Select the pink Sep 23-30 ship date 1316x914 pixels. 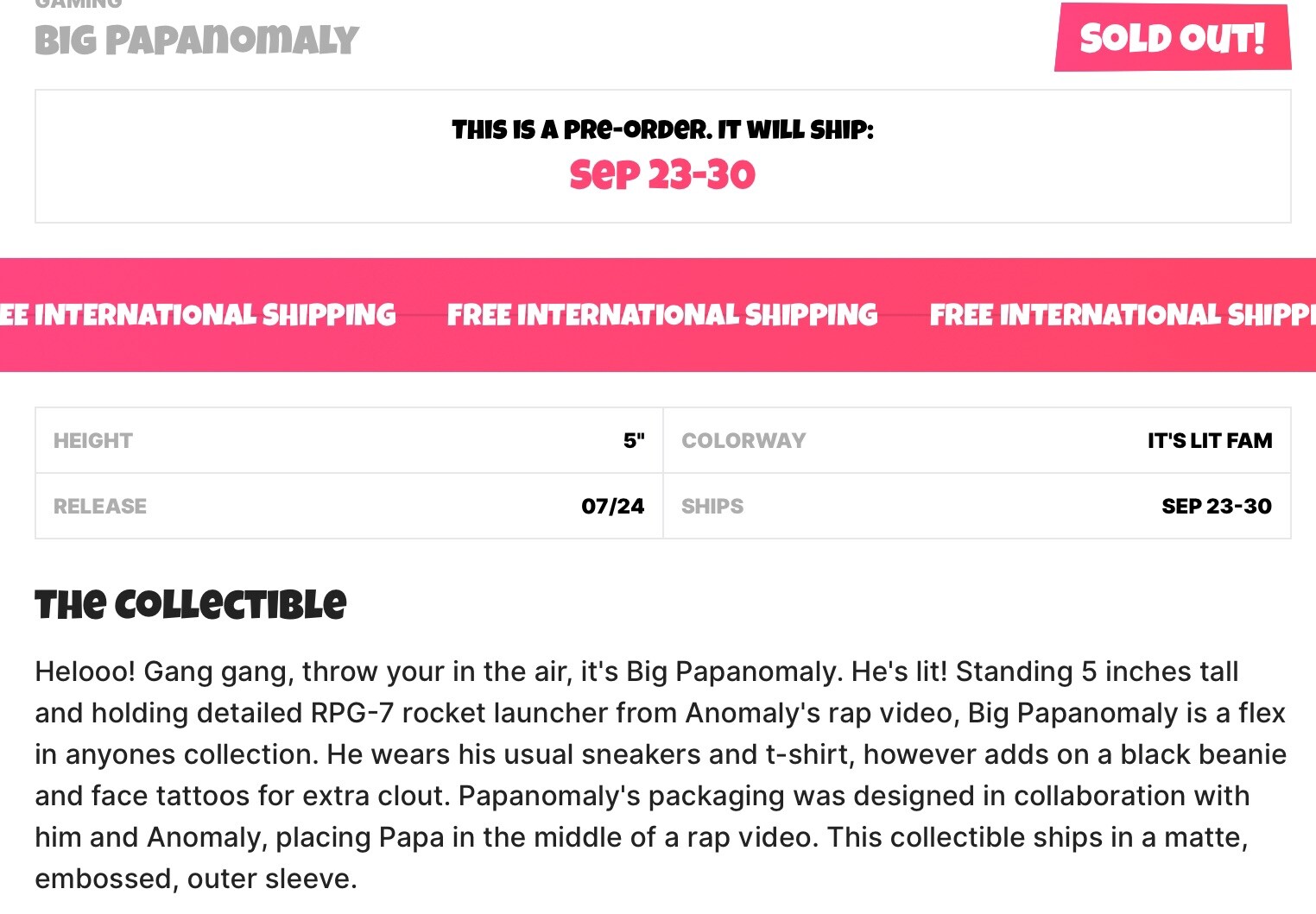662,175
